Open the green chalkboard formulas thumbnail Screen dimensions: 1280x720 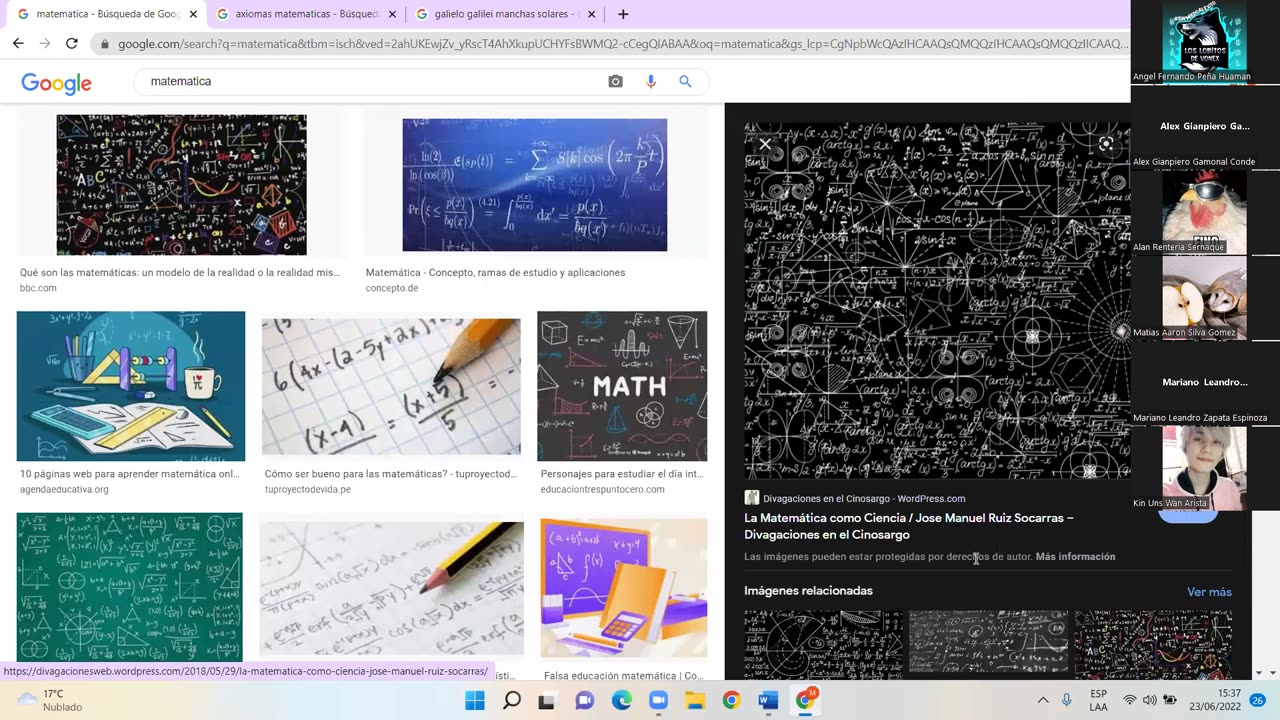click(129, 587)
